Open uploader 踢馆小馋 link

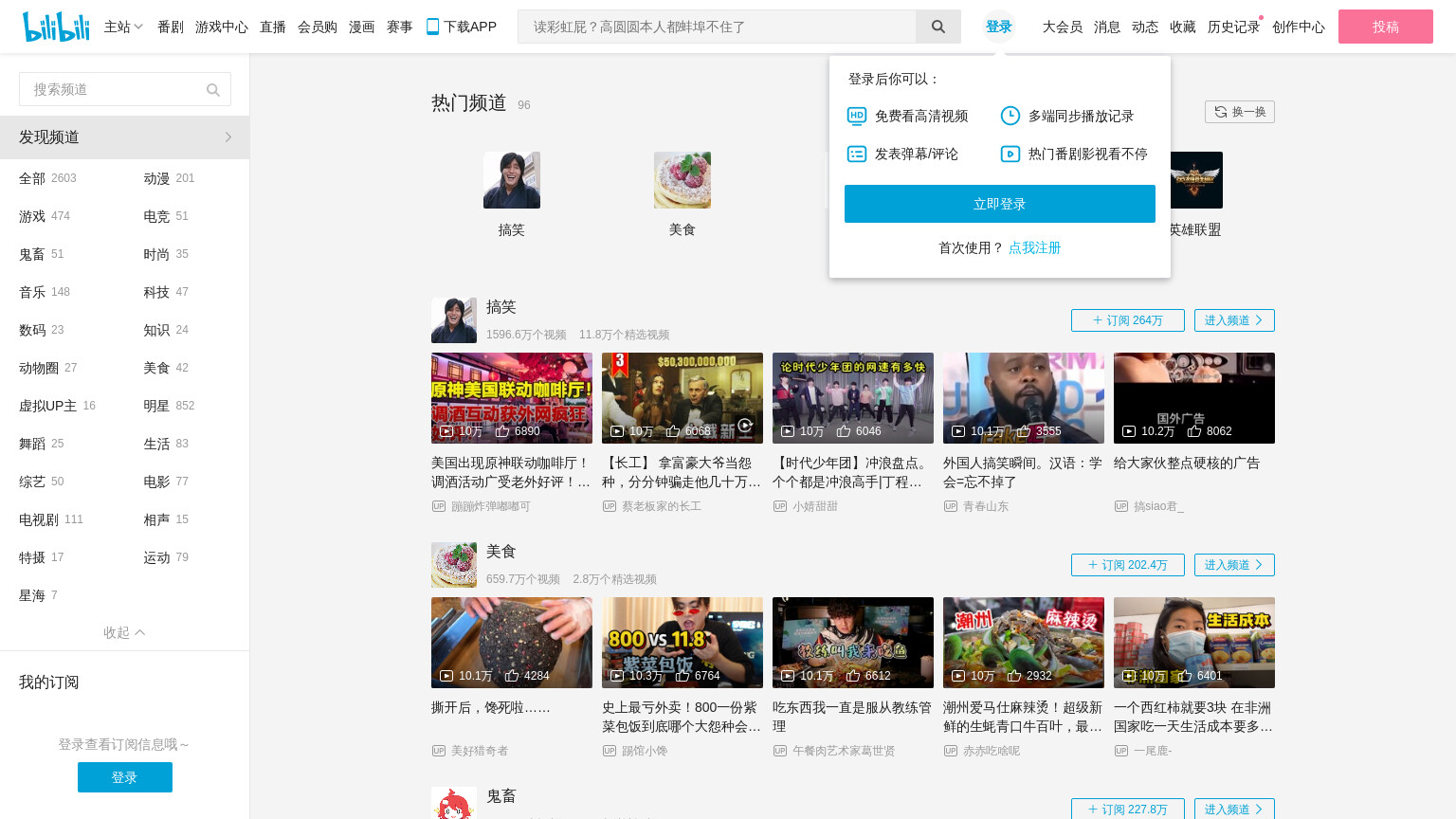coord(645,751)
